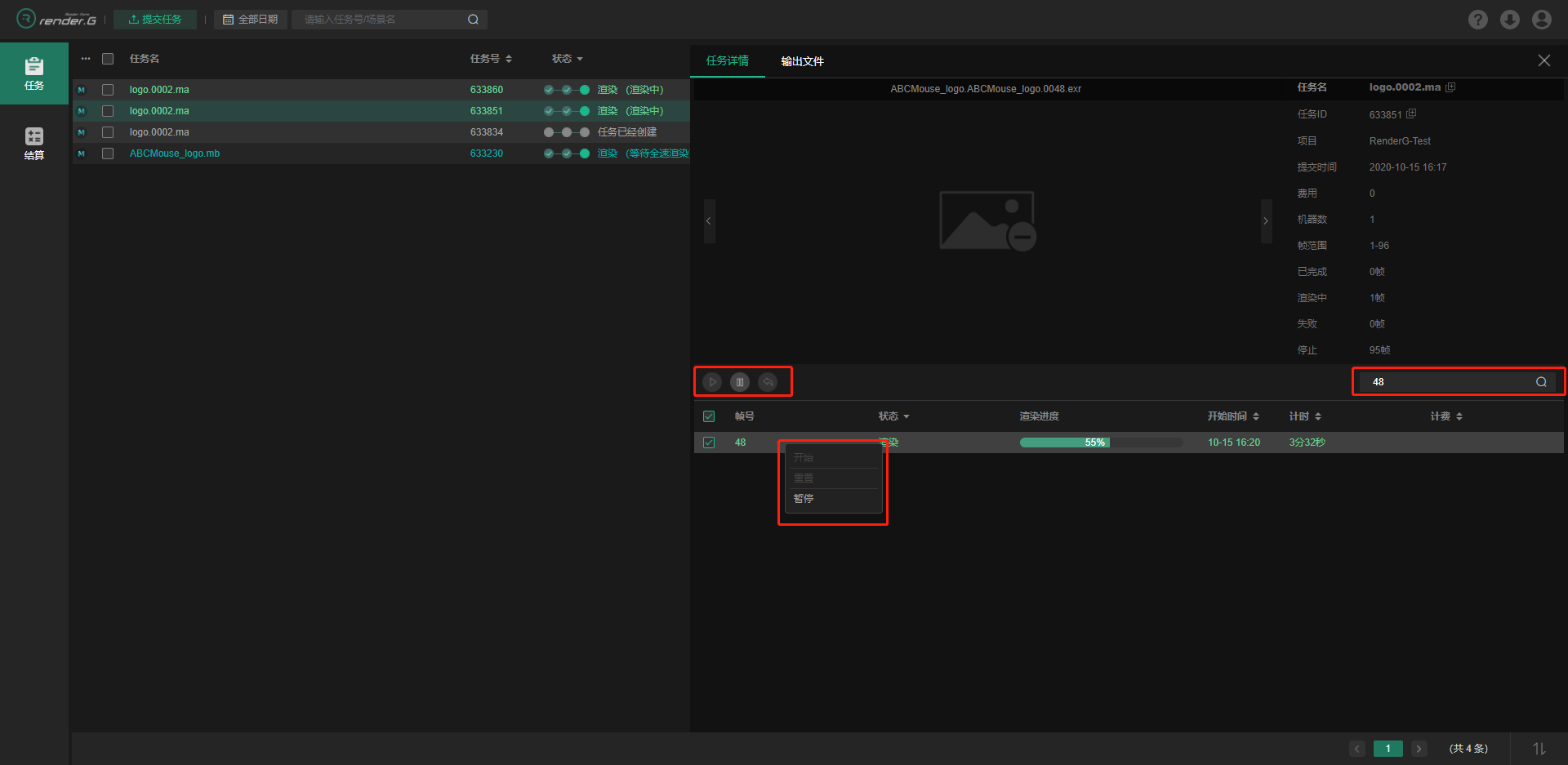Click status progress dots of task 633834
1568x765 pixels.
pos(567,132)
